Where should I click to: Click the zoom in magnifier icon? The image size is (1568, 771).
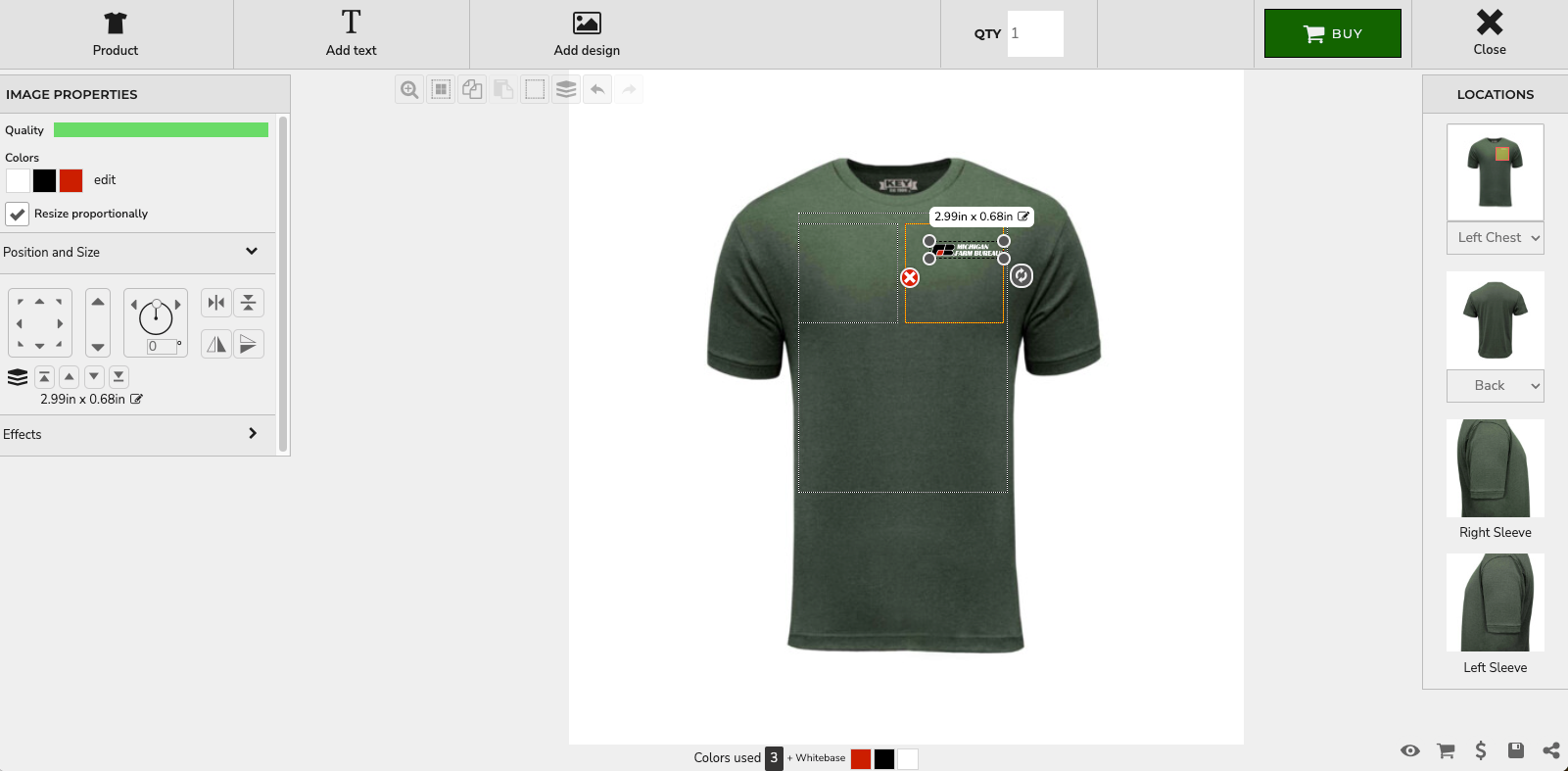(x=409, y=90)
